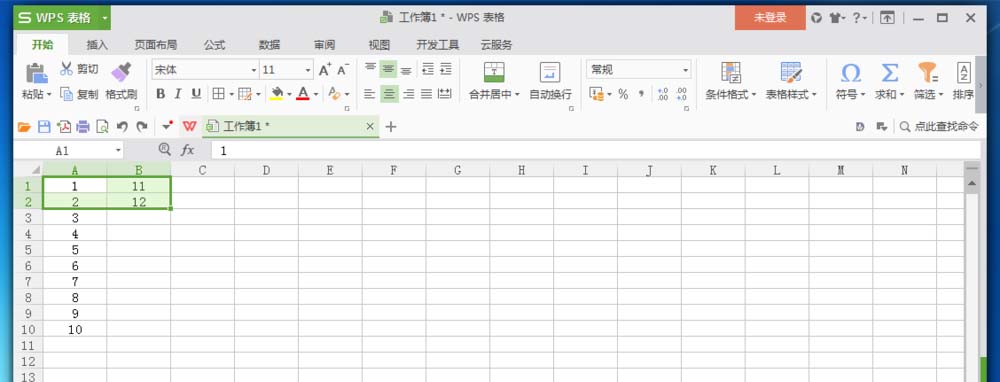Click the Cut (剪切) scissors icon
The image size is (1000, 382).
click(x=66, y=69)
